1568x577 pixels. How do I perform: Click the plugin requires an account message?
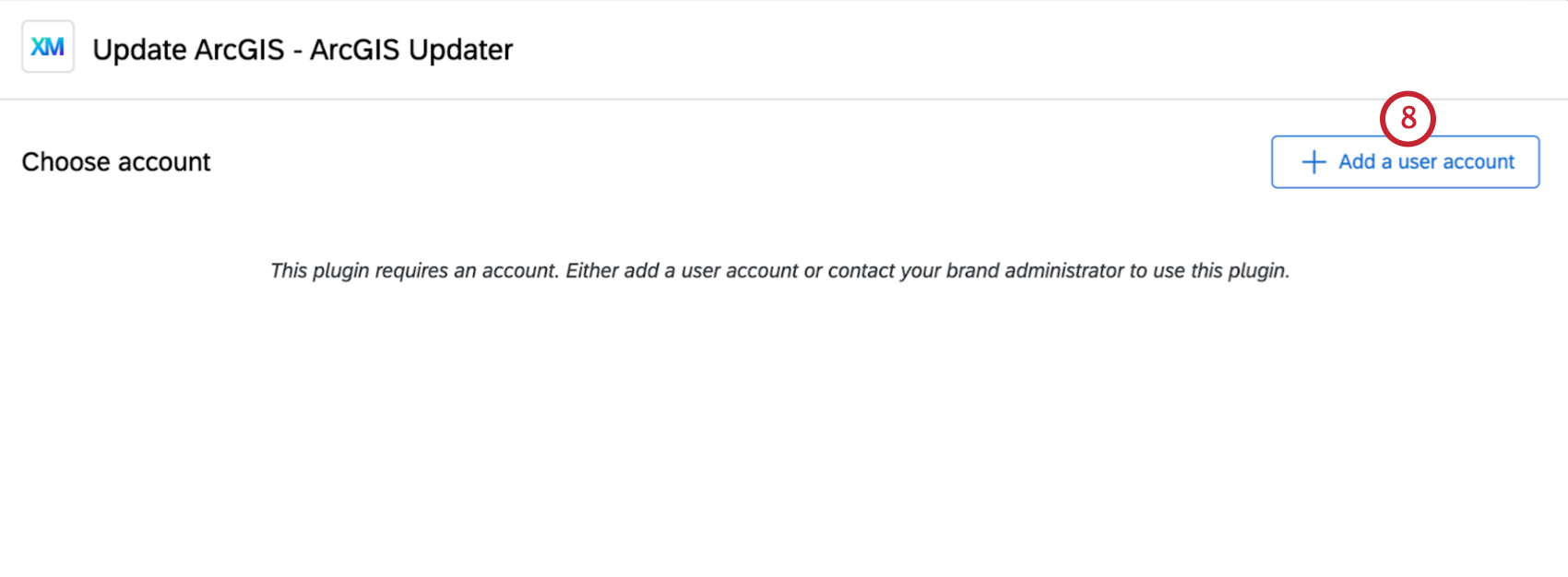780,270
